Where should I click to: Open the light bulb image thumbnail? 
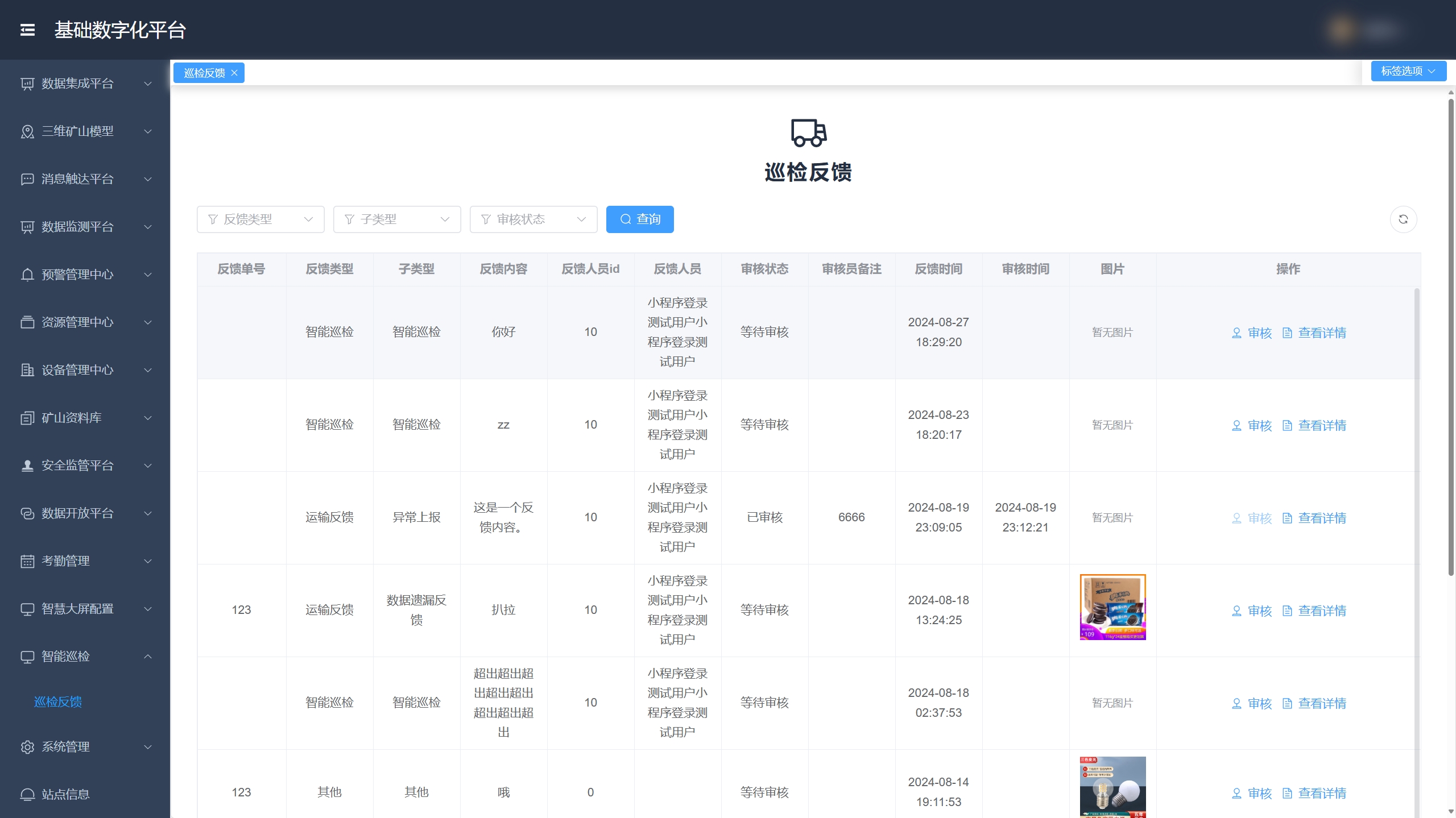click(x=1112, y=787)
